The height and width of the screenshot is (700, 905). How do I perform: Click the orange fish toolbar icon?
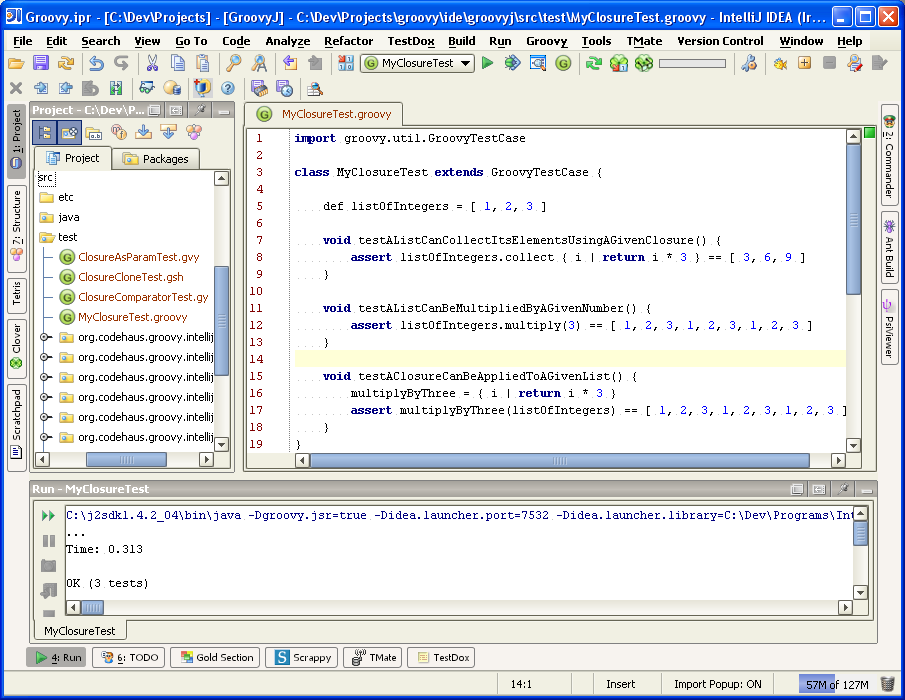[780, 63]
